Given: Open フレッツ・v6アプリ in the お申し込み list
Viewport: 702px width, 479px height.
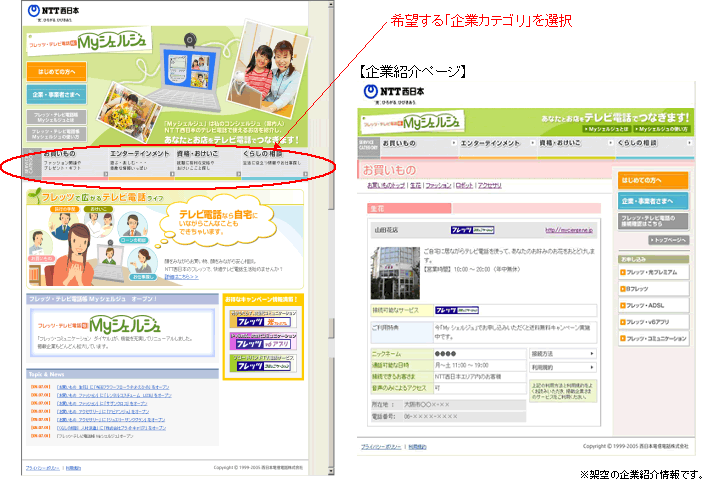Looking at the screenshot, I should (x=654, y=322).
